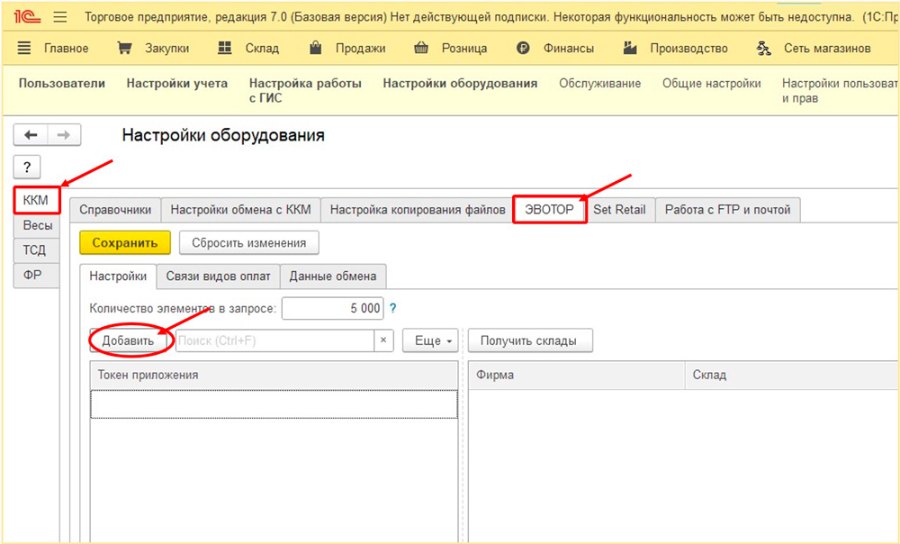Open the Склад section
Viewport: 900px width, 544px height.
(249, 48)
